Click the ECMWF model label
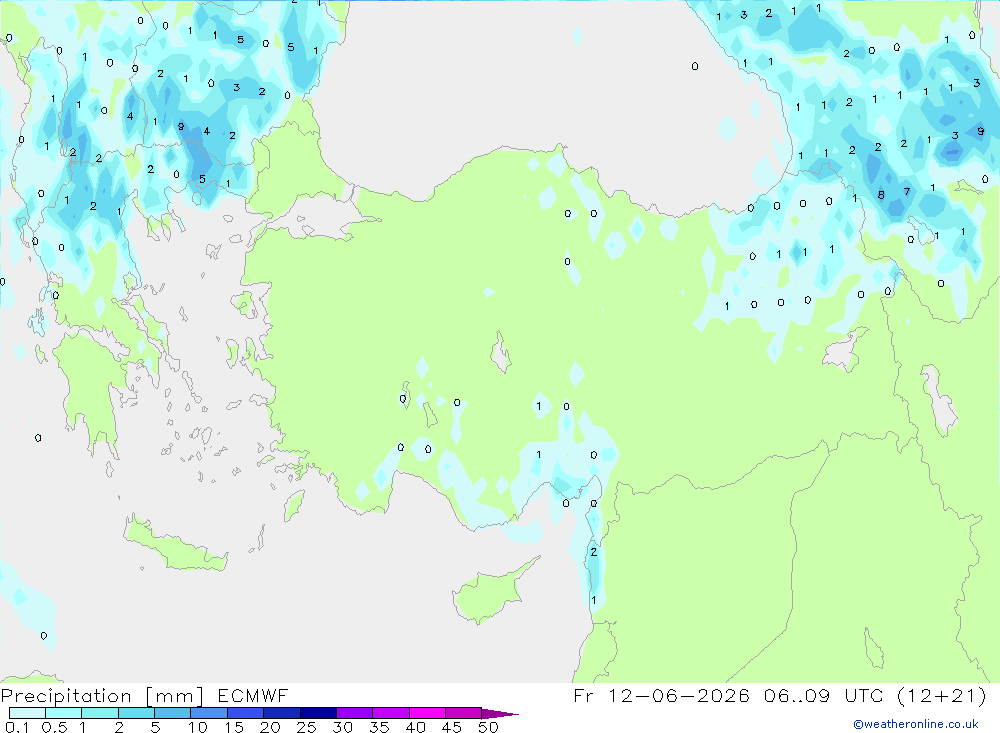The image size is (1000, 733). 253,696
